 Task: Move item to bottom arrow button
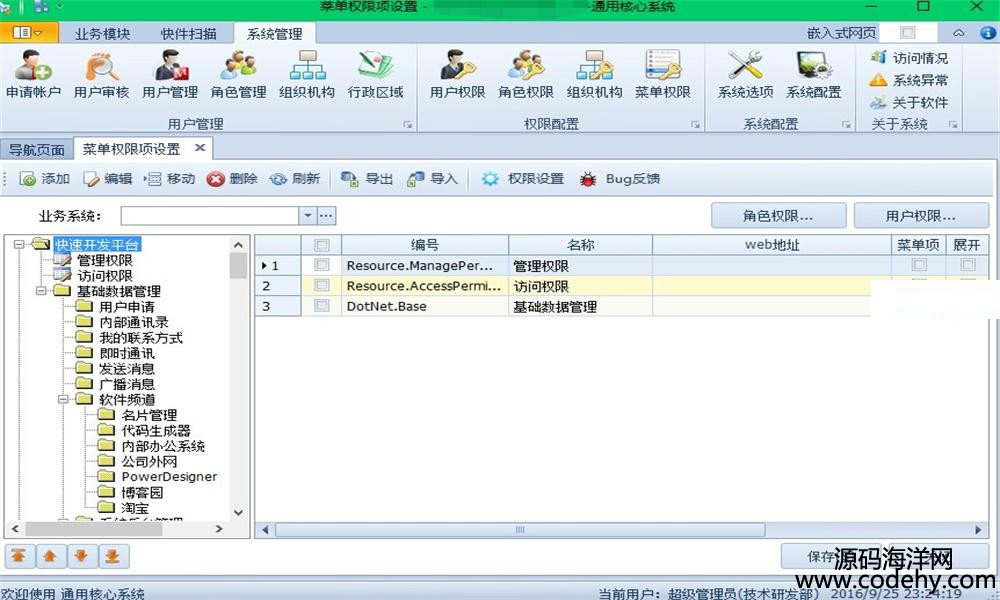tap(113, 557)
